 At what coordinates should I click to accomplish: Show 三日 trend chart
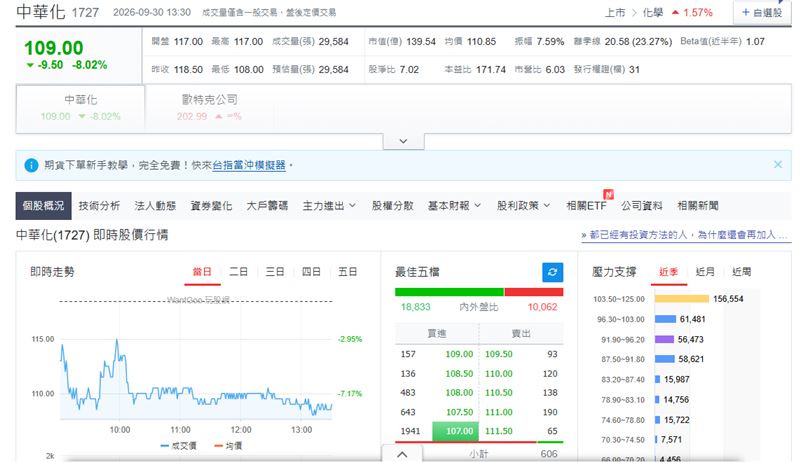coord(275,272)
